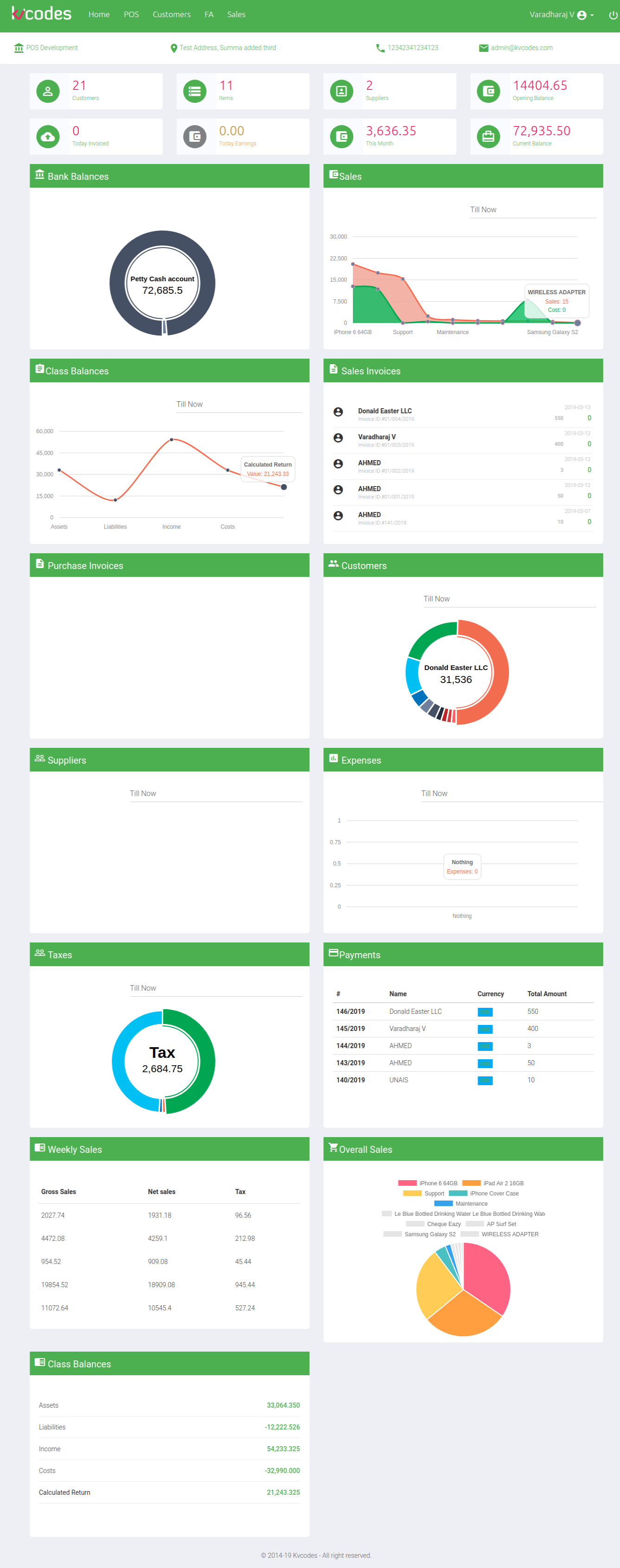Open the Till Now dropdown in Sales panel
The width and height of the screenshot is (620, 1568).
[532, 210]
